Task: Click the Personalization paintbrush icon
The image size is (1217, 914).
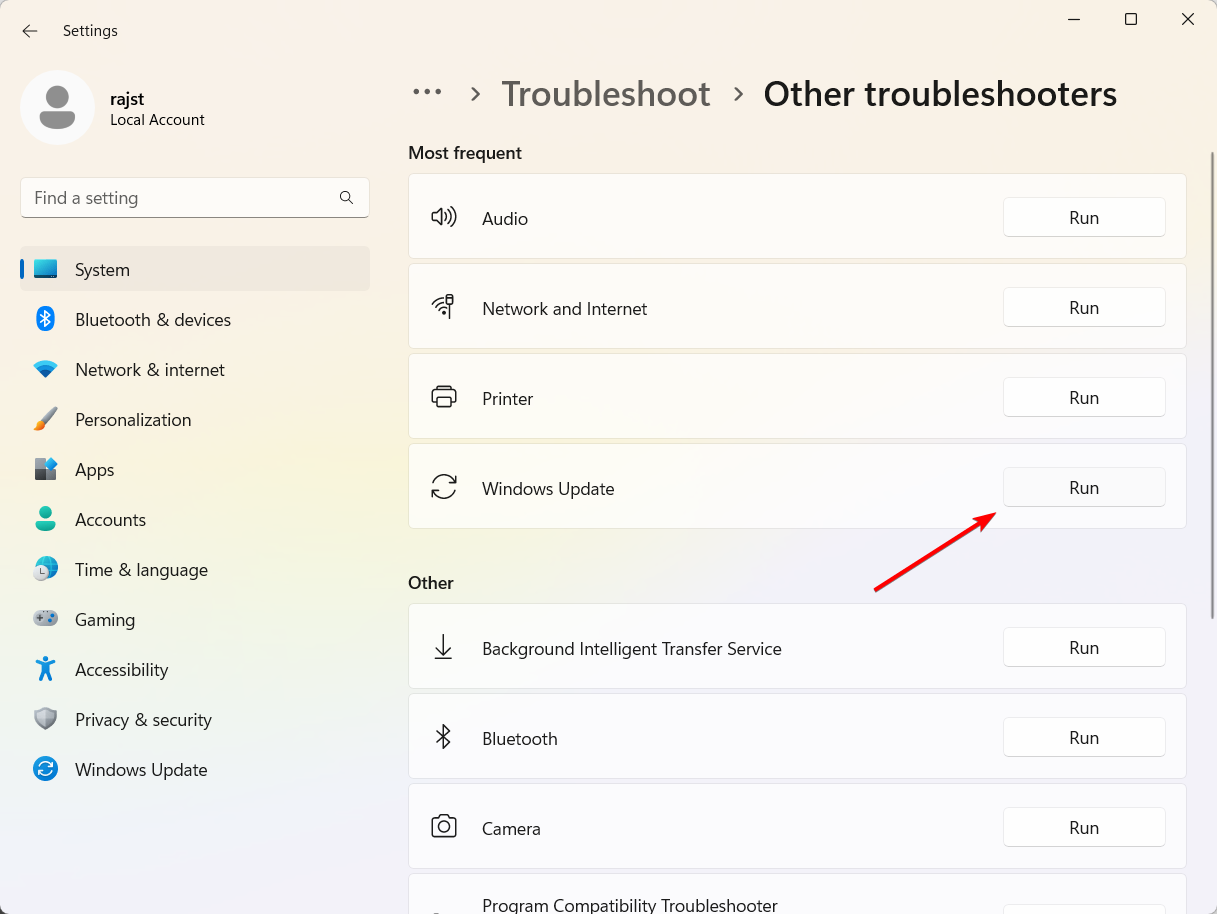Action: [x=46, y=419]
